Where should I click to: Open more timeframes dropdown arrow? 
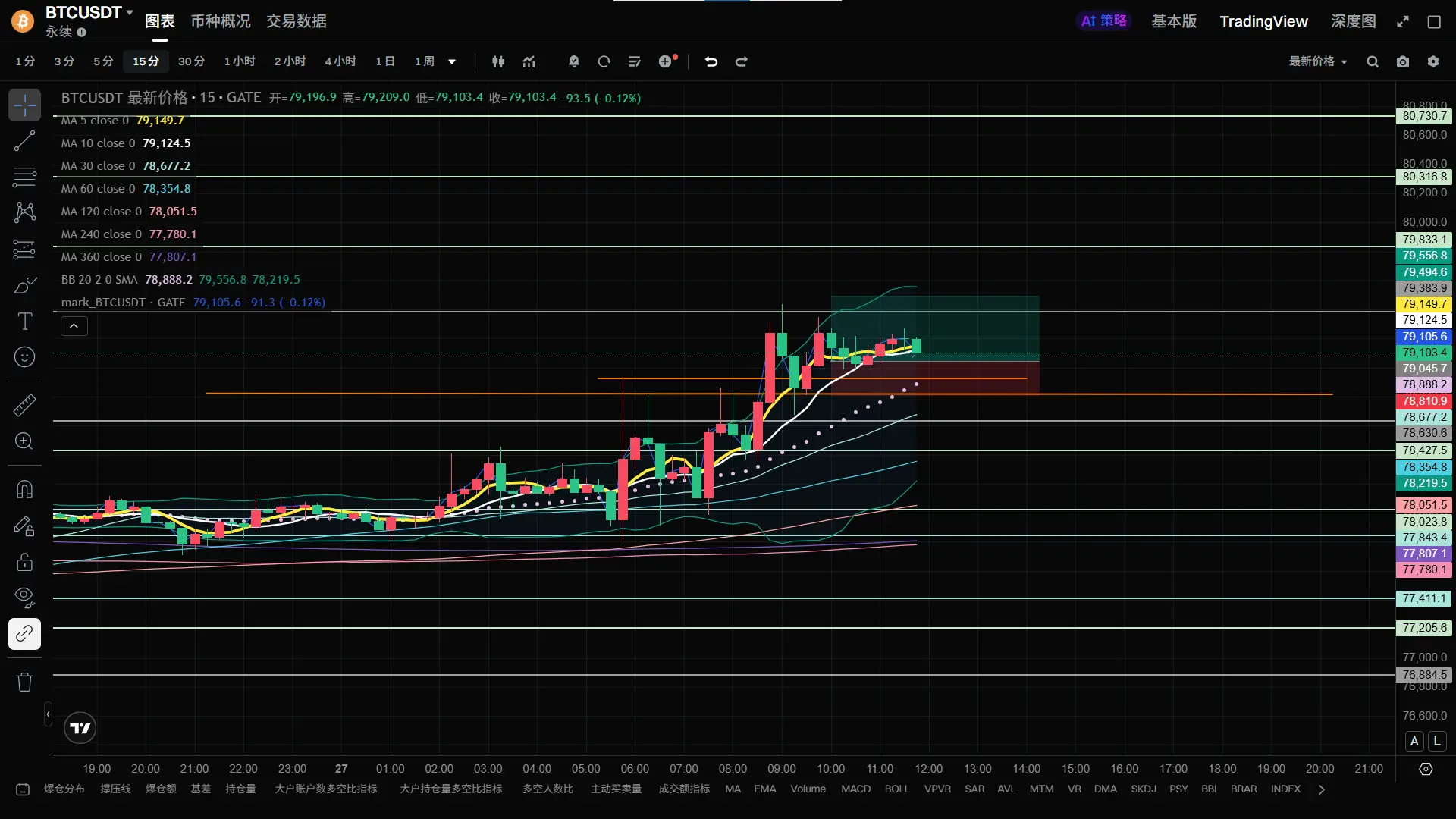pos(452,61)
